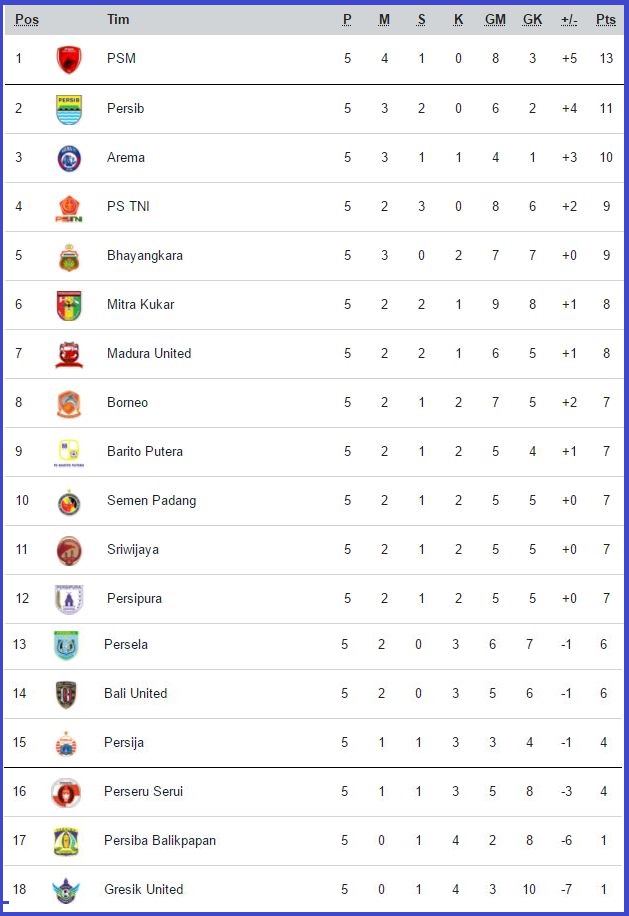Click the Persib club crest
629x916 pixels.
(x=69, y=110)
